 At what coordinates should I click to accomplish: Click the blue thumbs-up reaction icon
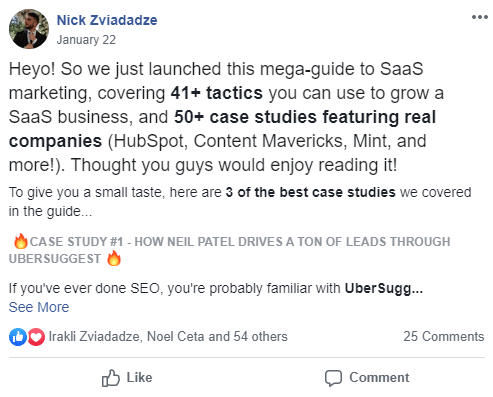tap(18, 337)
